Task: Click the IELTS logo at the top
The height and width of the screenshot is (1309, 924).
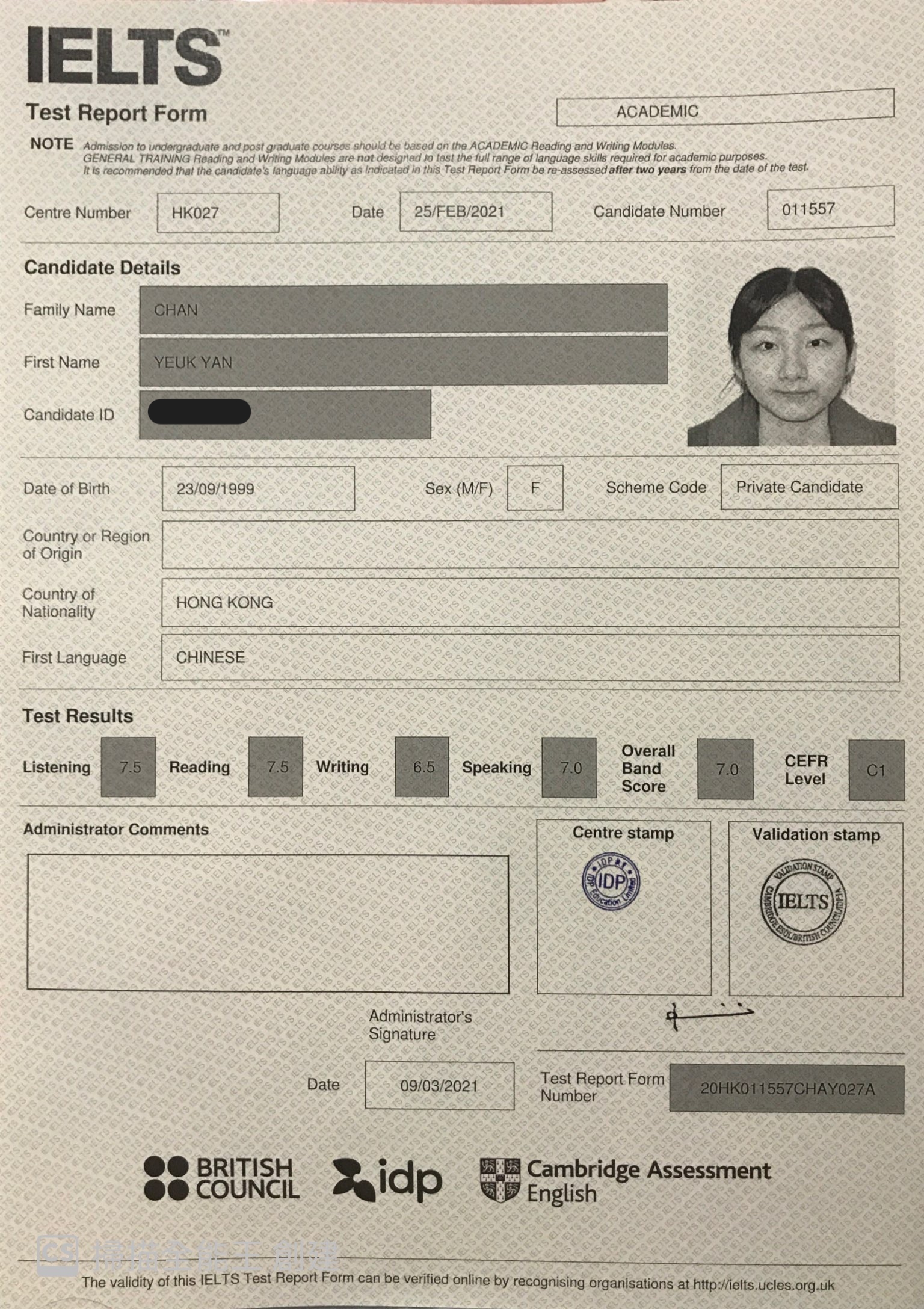Action: point(126,57)
